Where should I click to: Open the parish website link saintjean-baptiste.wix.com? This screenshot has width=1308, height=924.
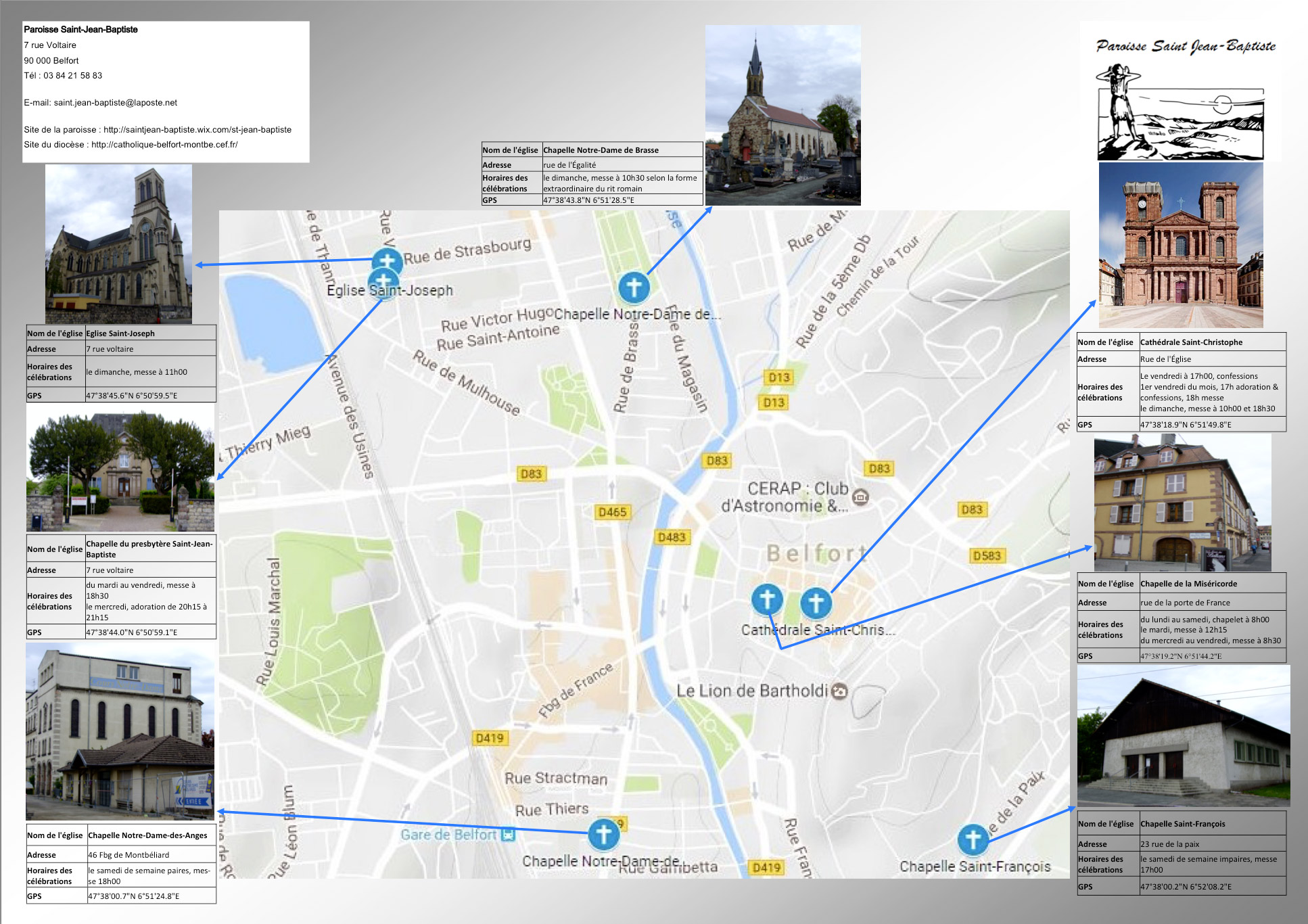tap(197, 129)
